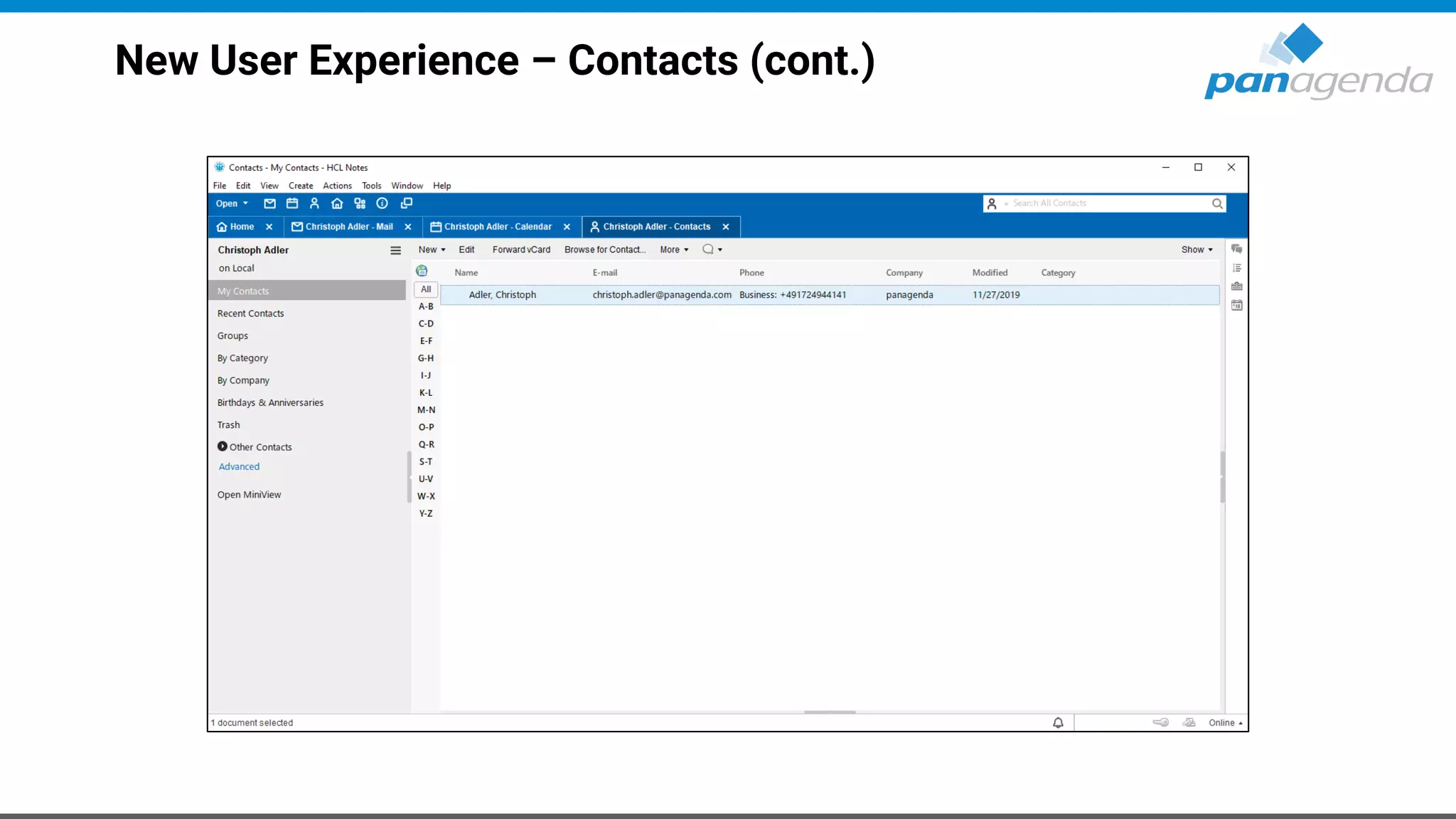Expand Other Contacts arrow icon
Screen dimensions: 1456x819
point(223,446)
